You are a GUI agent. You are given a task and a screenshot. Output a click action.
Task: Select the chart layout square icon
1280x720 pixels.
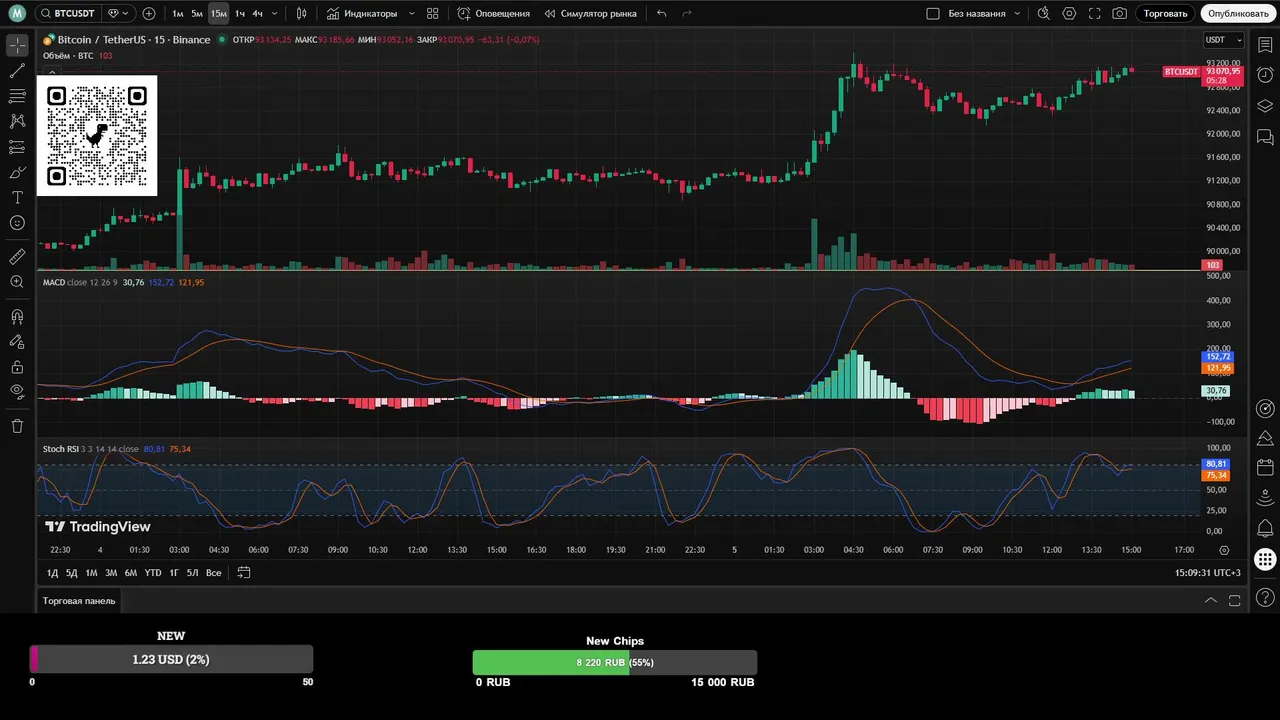click(x=933, y=14)
